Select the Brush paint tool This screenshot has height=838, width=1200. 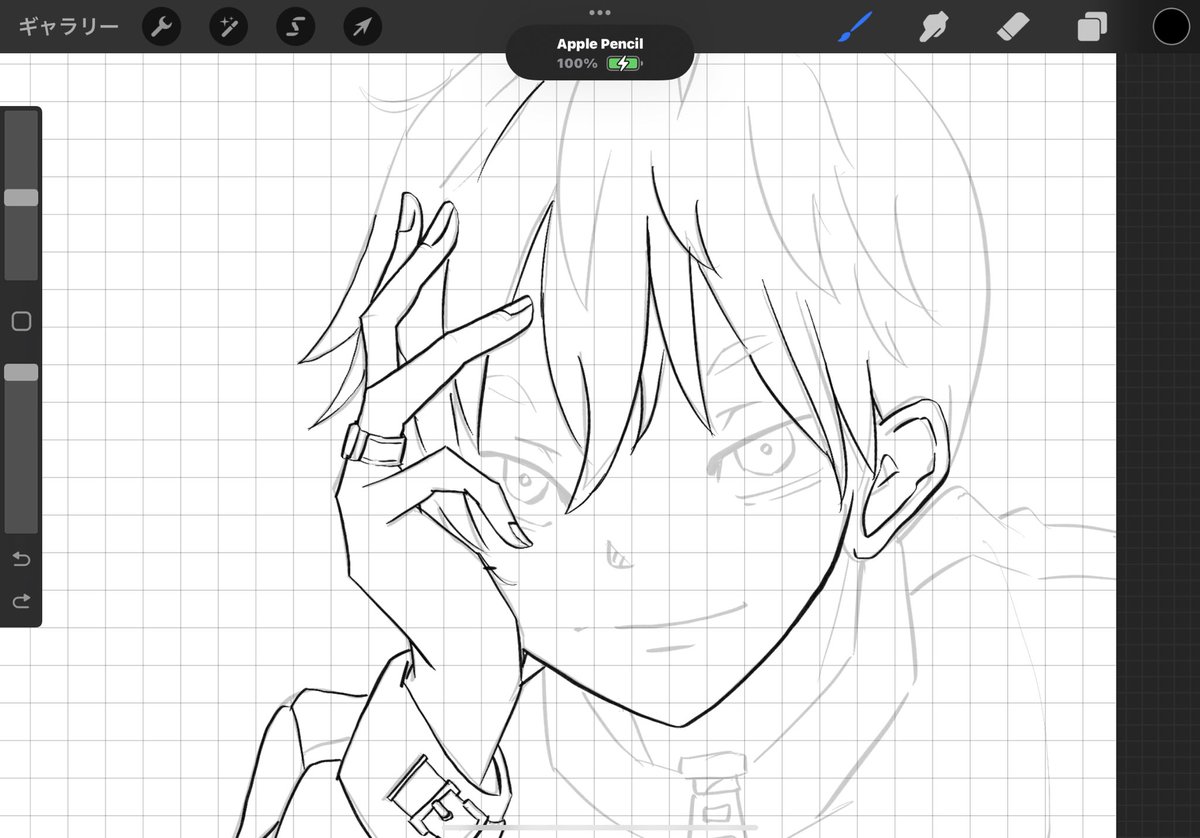(855, 27)
